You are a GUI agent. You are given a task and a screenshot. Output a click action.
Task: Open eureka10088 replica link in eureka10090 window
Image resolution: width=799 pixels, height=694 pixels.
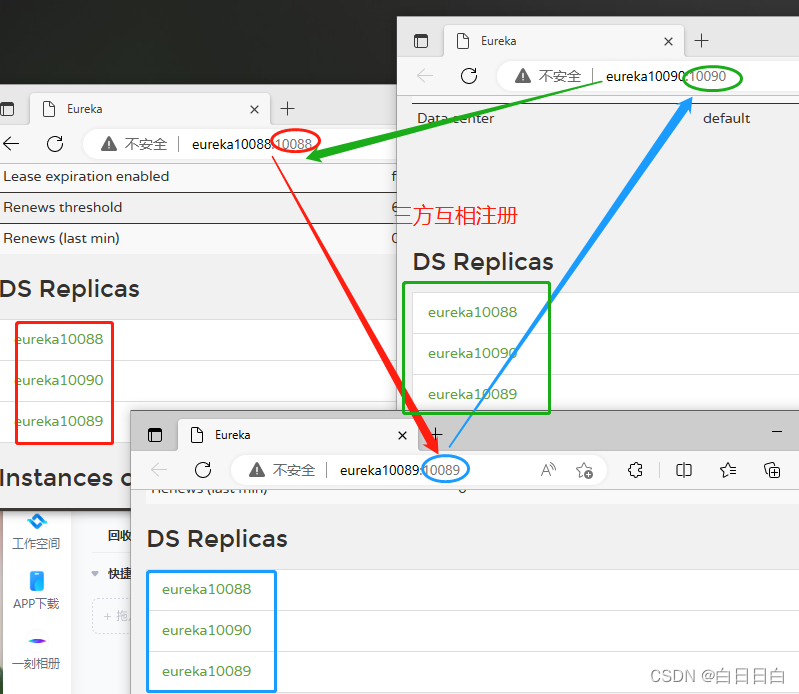coord(472,312)
